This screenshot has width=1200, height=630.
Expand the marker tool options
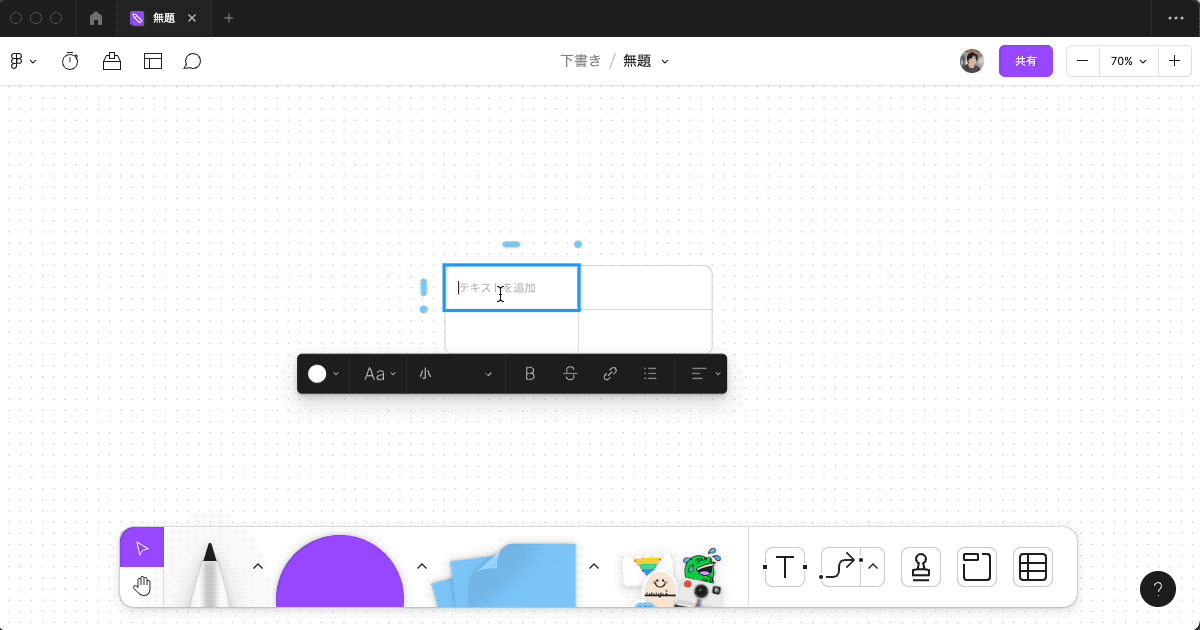pyautogui.click(x=257, y=566)
